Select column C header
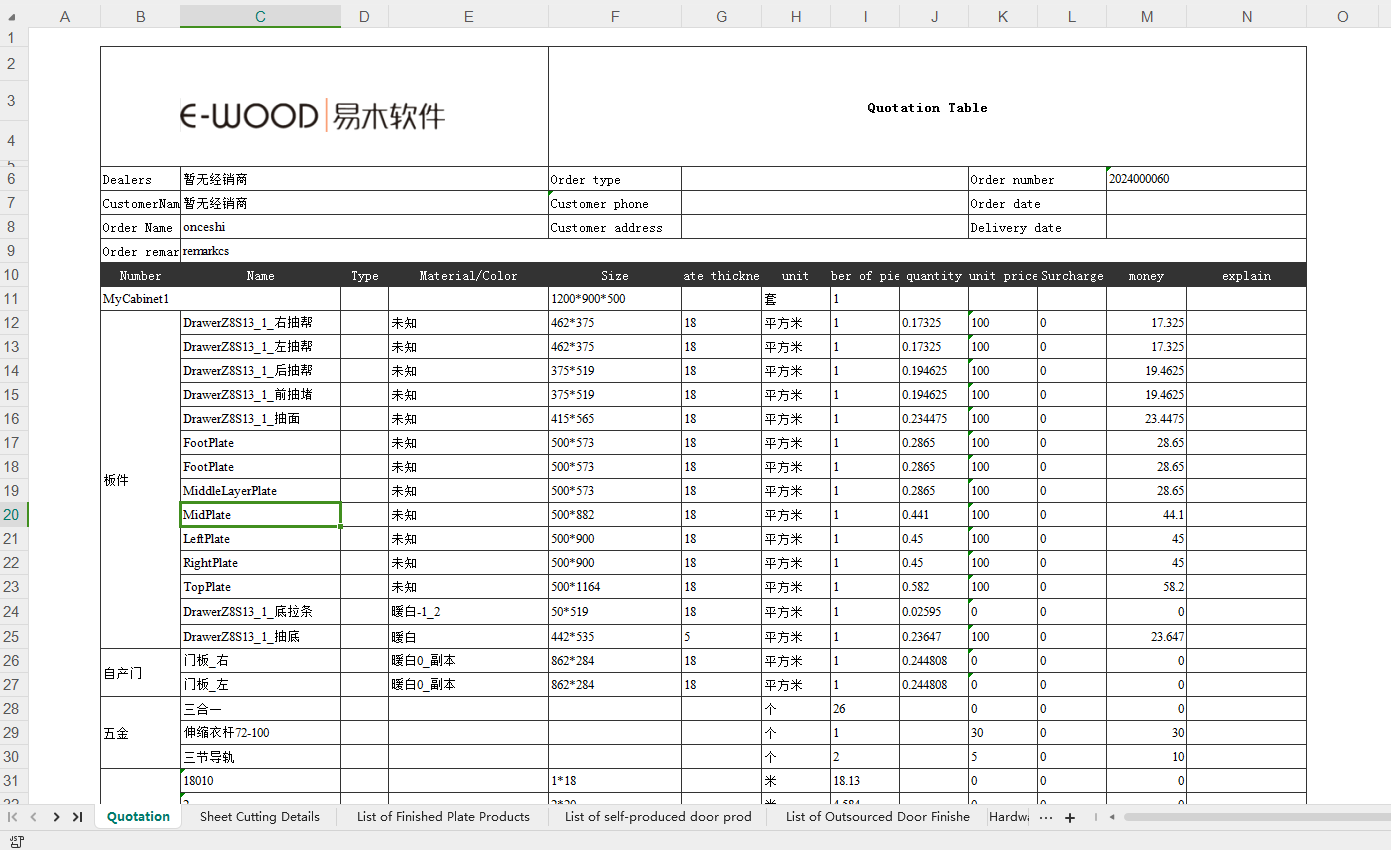The width and height of the screenshot is (1391, 850). pos(260,16)
